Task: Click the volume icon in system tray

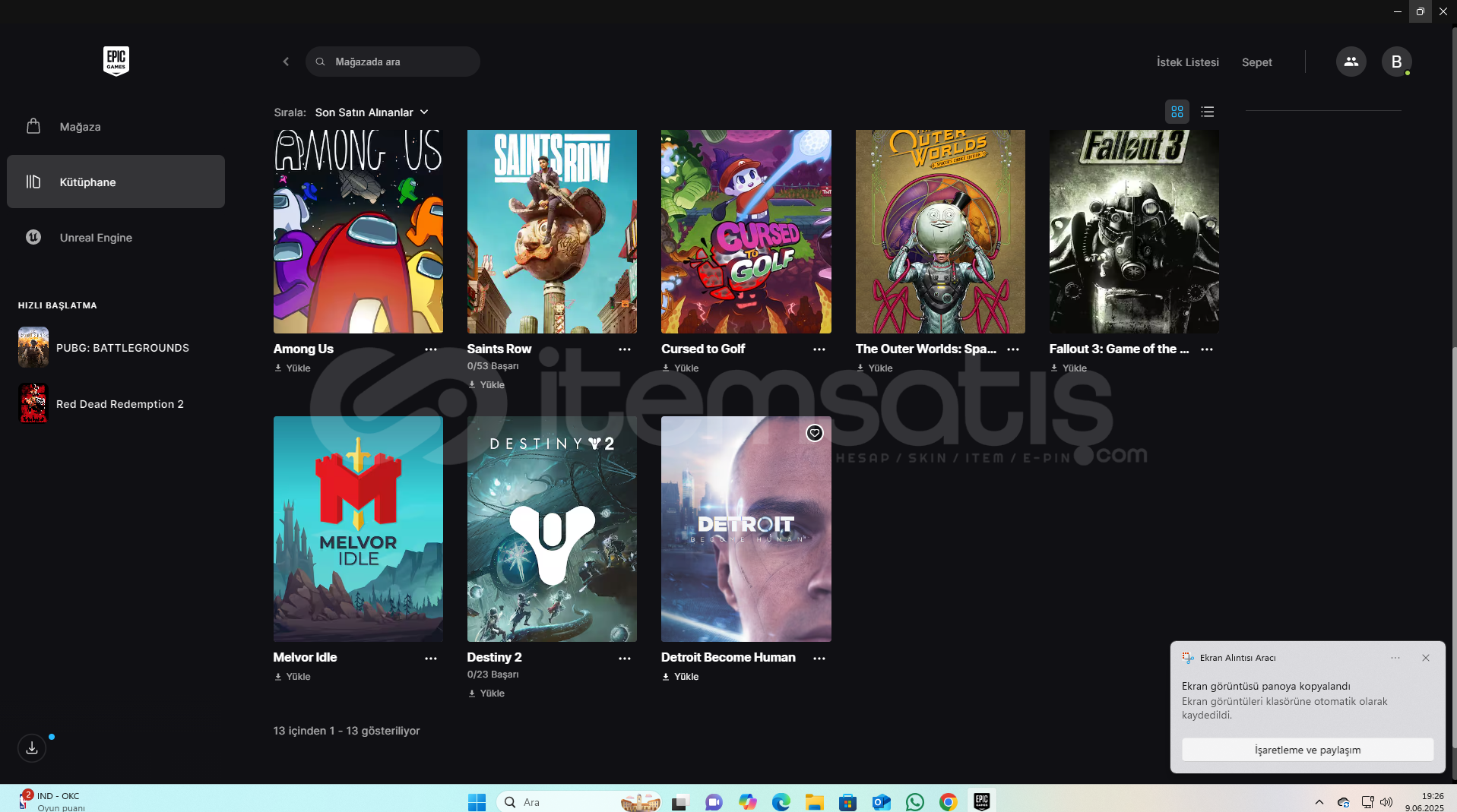Action: click(1386, 802)
